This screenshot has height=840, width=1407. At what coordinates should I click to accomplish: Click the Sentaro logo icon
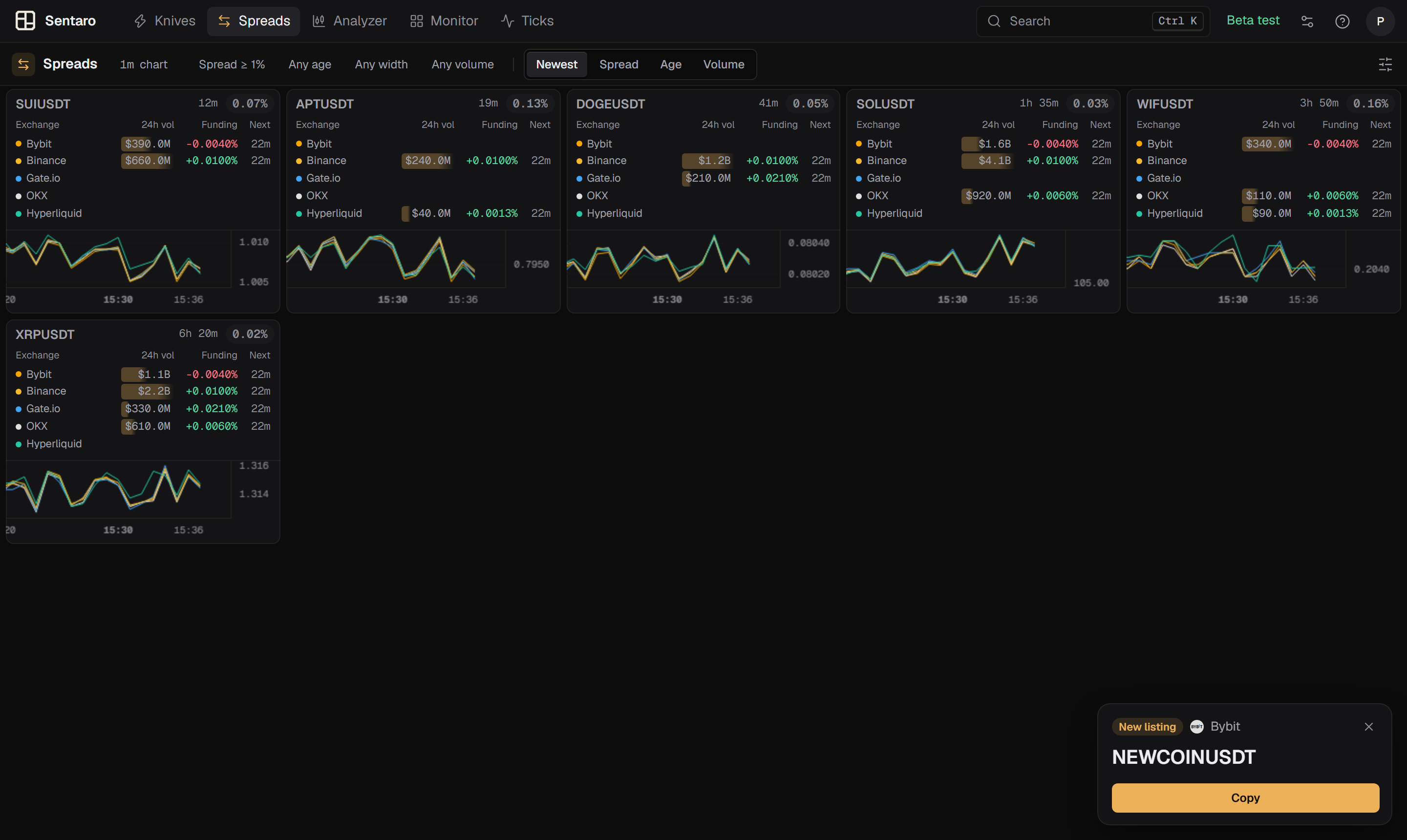point(25,21)
